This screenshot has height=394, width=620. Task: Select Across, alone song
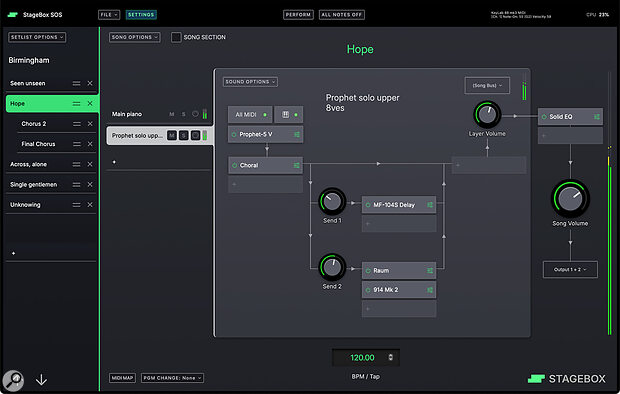point(28,164)
